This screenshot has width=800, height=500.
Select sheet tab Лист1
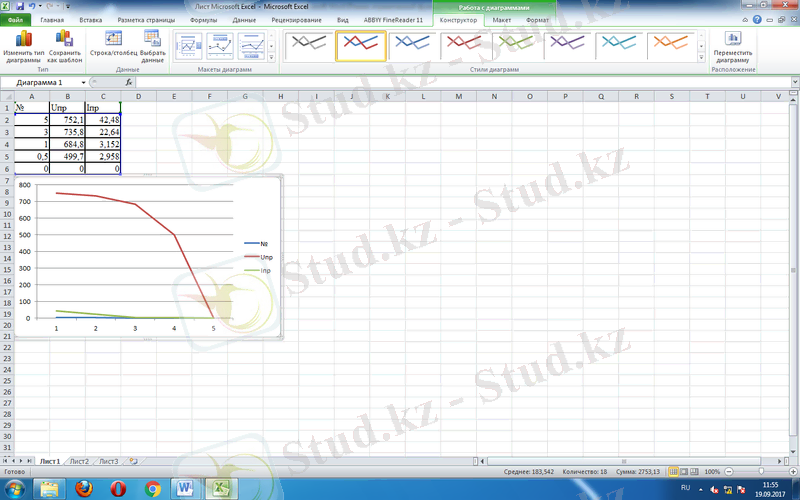(x=49, y=461)
